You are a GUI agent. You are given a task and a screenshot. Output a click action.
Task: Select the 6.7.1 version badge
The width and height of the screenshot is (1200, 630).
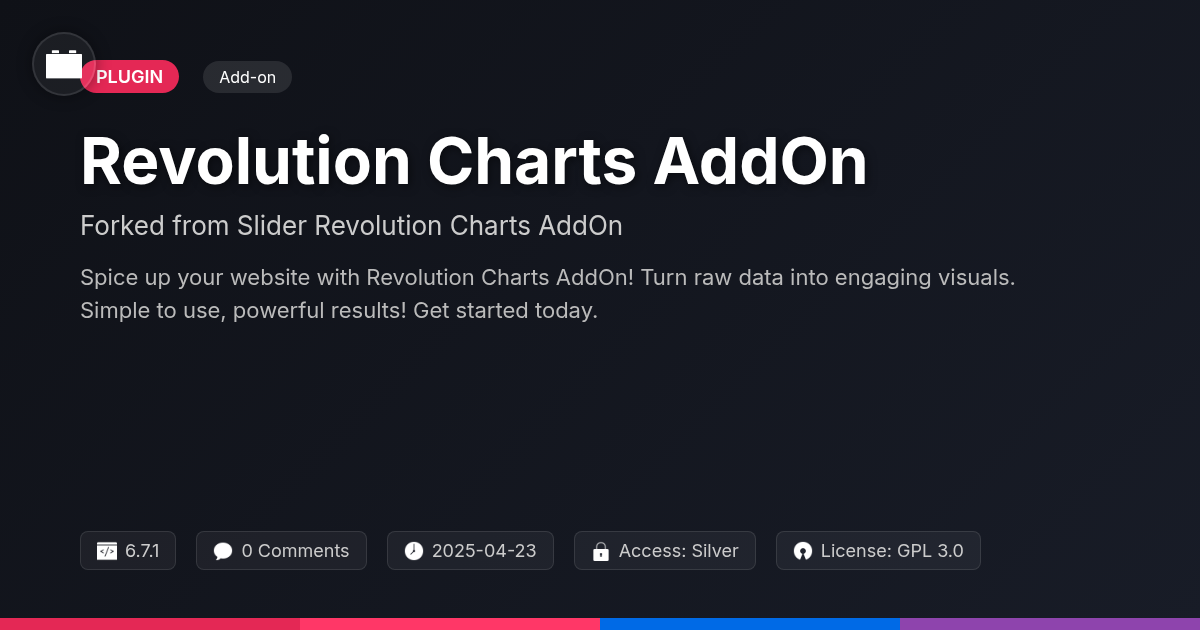[128, 551]
